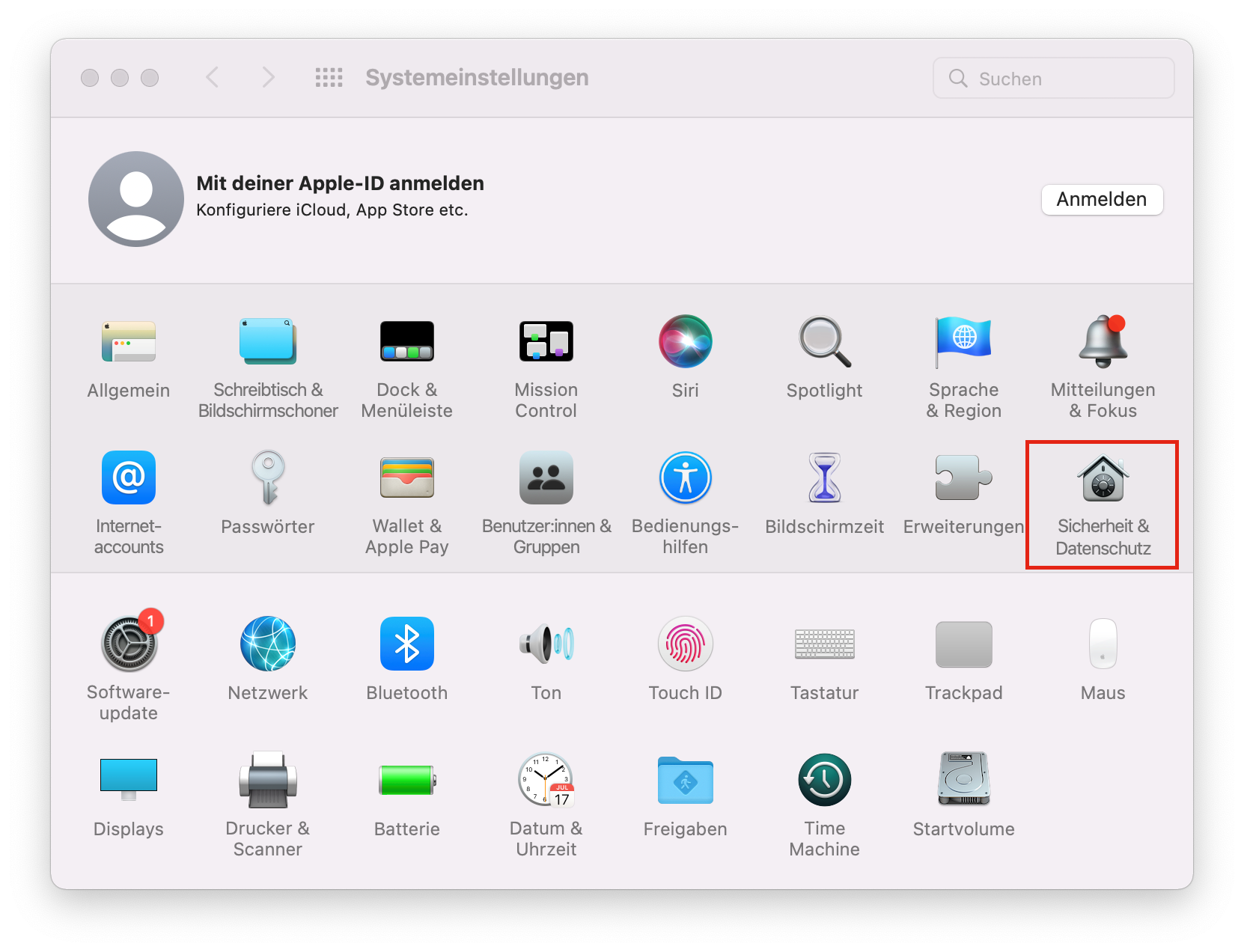Click the Suchen search field
The width and height of the screenshot is (1244, 952).
click(x=1053, y=78)
